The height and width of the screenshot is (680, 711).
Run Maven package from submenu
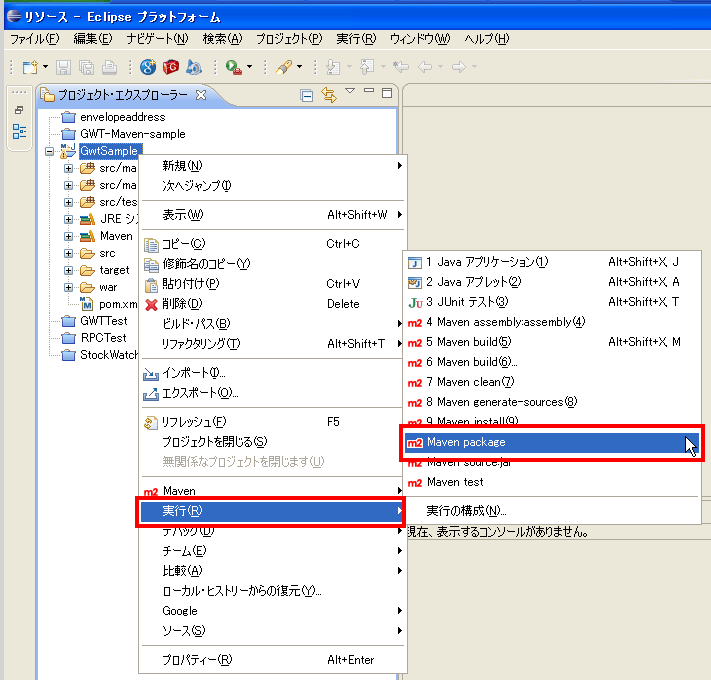552,442
